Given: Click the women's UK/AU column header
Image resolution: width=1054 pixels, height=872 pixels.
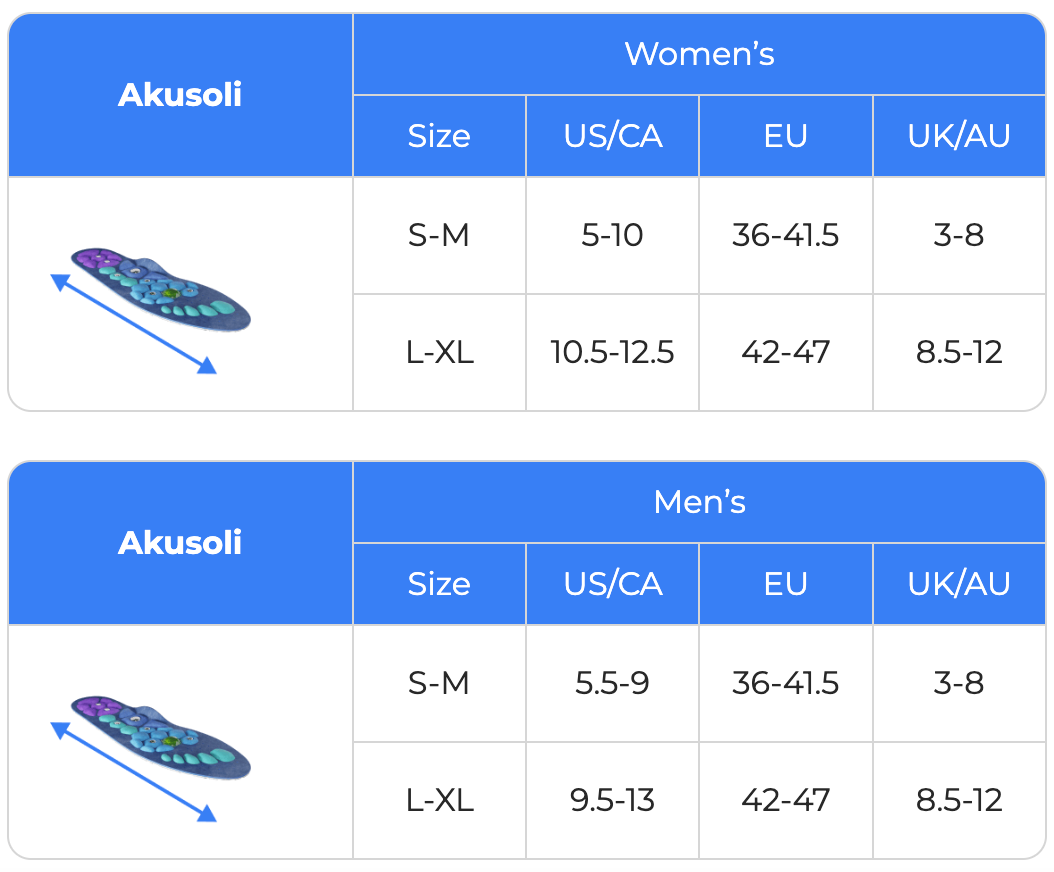Looking at the screenshot, I should (959, 136).
